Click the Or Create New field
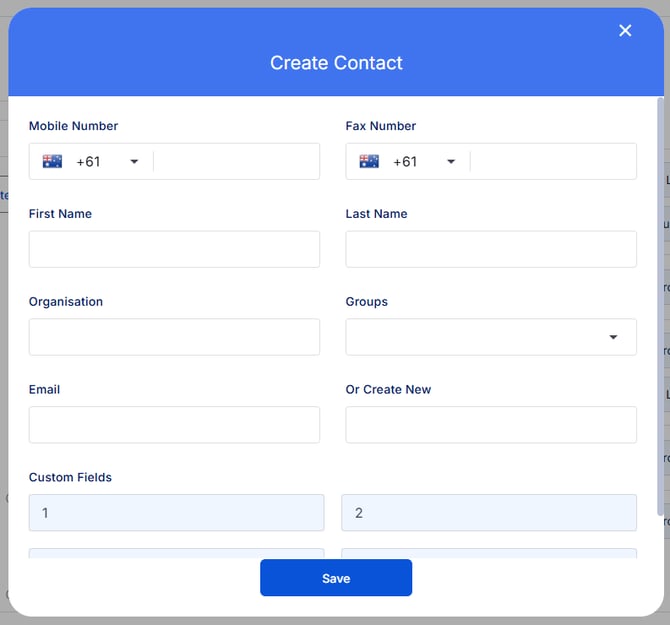Screen dimensions: 670x625 click(x=491, y=425)
